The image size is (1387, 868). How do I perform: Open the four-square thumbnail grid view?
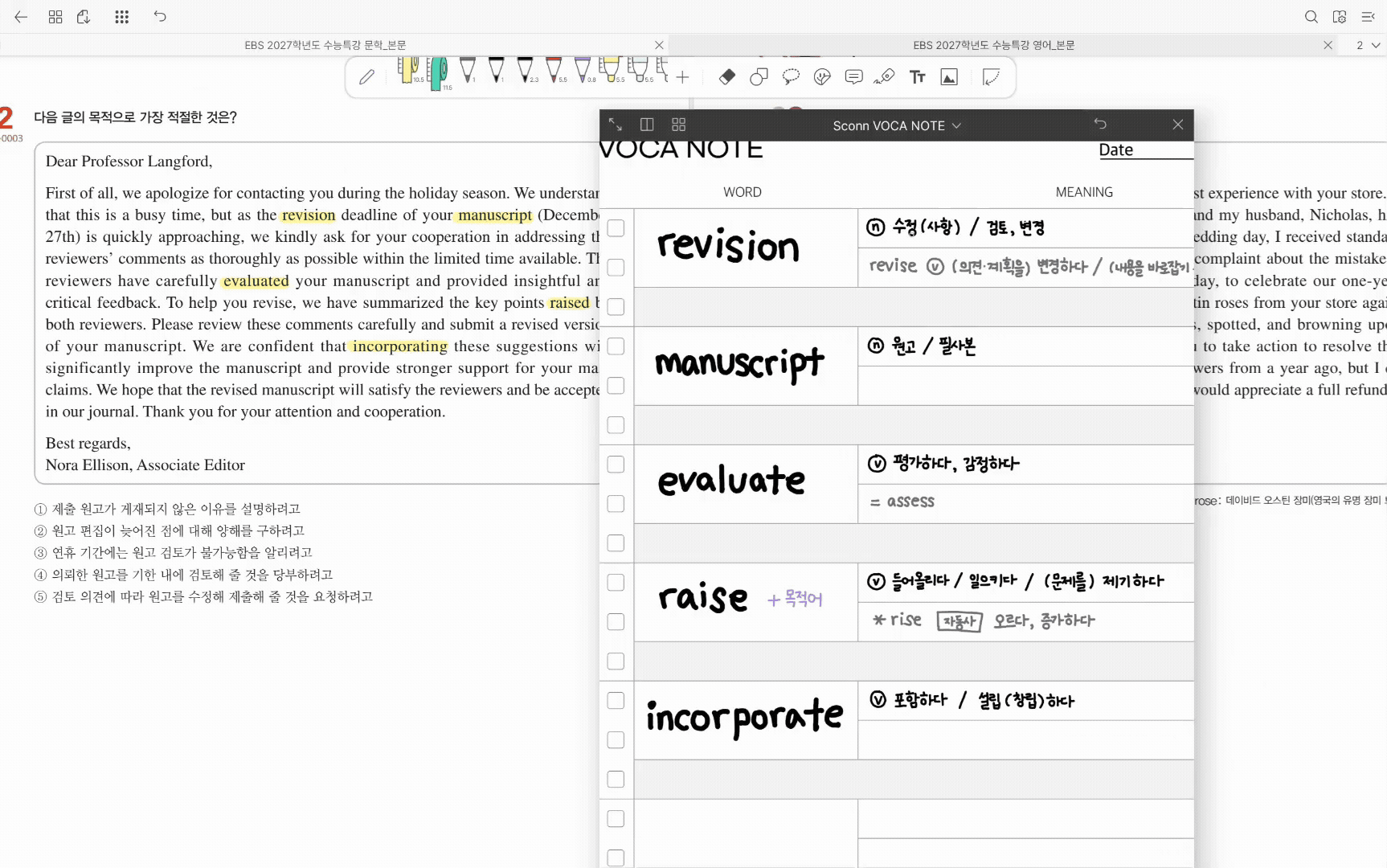coord(55,17)
